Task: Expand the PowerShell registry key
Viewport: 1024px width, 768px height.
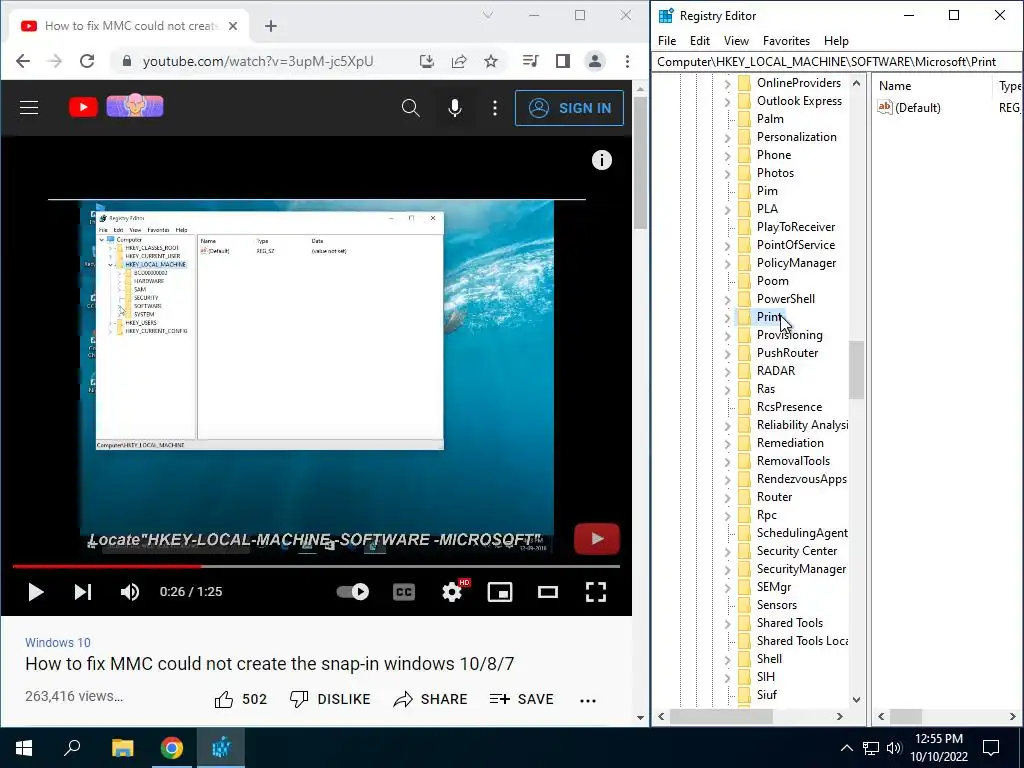Action: click(728, 300)
